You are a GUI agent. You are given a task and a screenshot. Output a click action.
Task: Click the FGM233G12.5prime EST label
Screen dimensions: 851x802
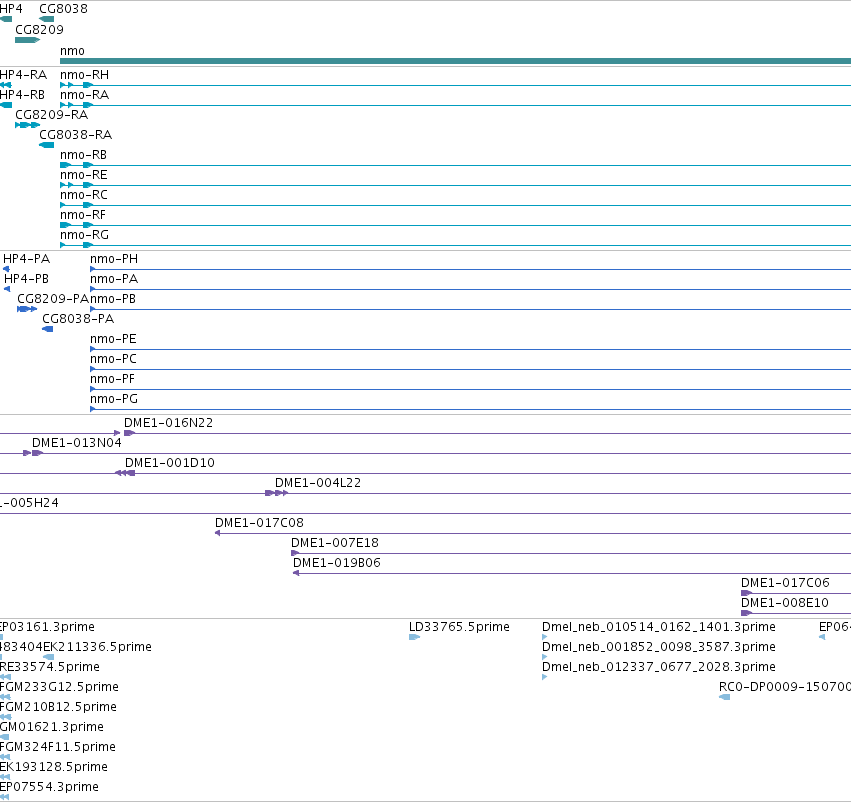tap(59, 687)
